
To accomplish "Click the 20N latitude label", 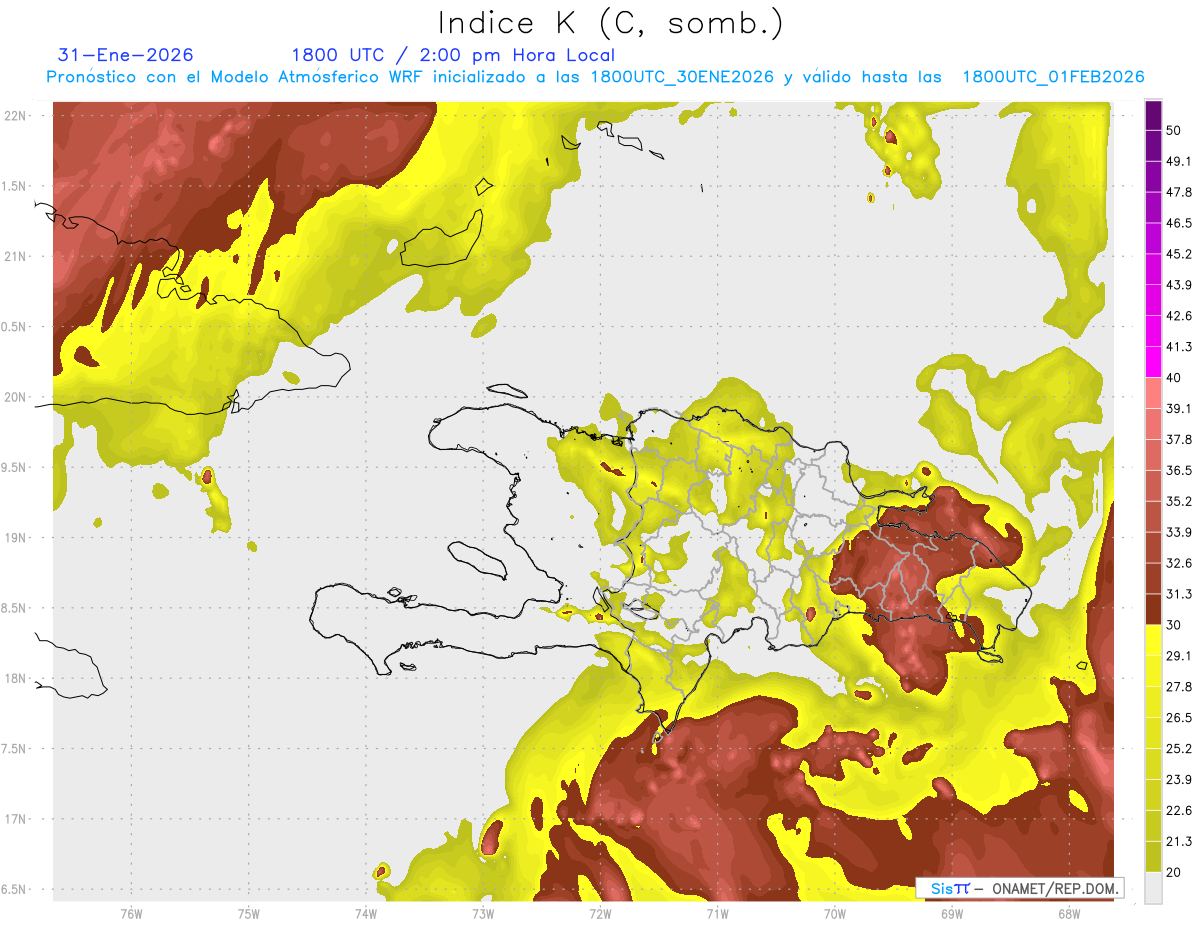I will [15, 397].
